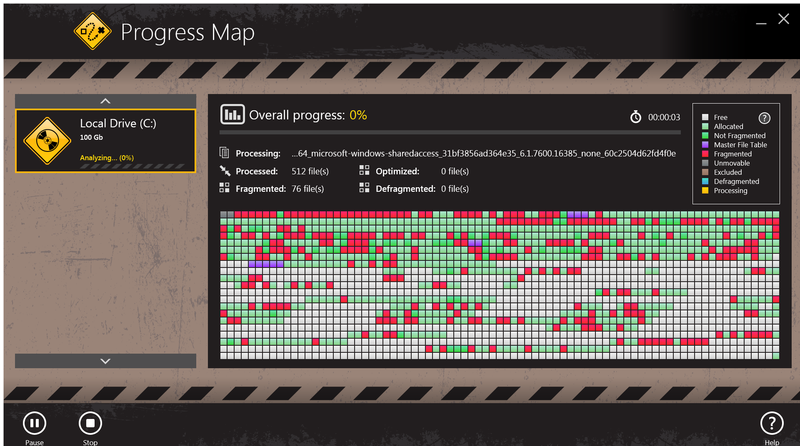Pause the defragmentation process
800x446 pixels.
point(34,423)
